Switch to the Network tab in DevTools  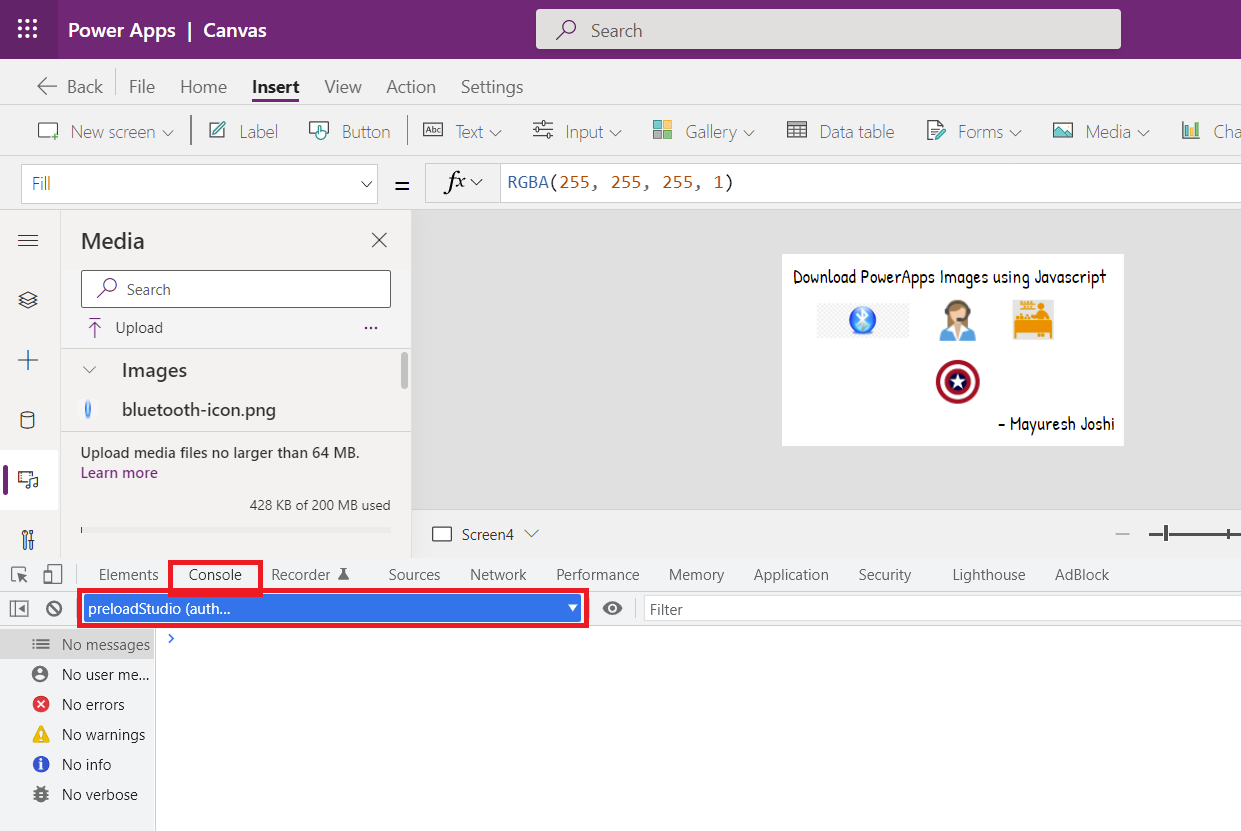point(498,574)
